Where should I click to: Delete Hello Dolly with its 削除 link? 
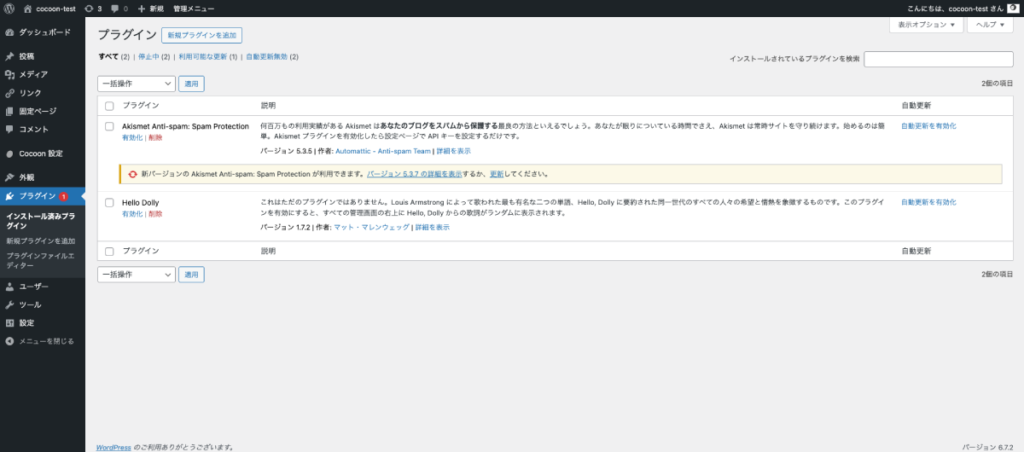(155, 214)
